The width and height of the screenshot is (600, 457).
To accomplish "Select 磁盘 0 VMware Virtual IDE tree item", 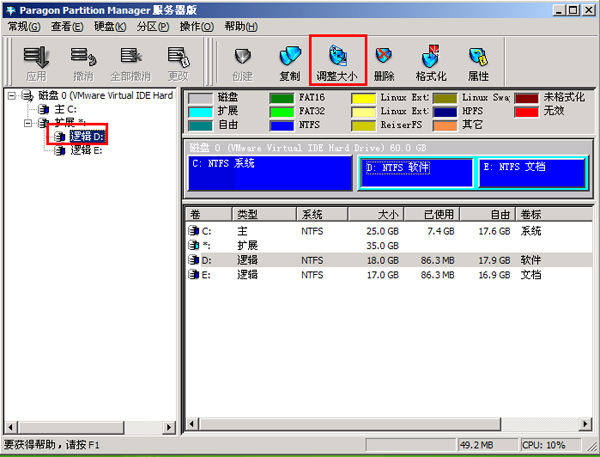I will 106,95.
